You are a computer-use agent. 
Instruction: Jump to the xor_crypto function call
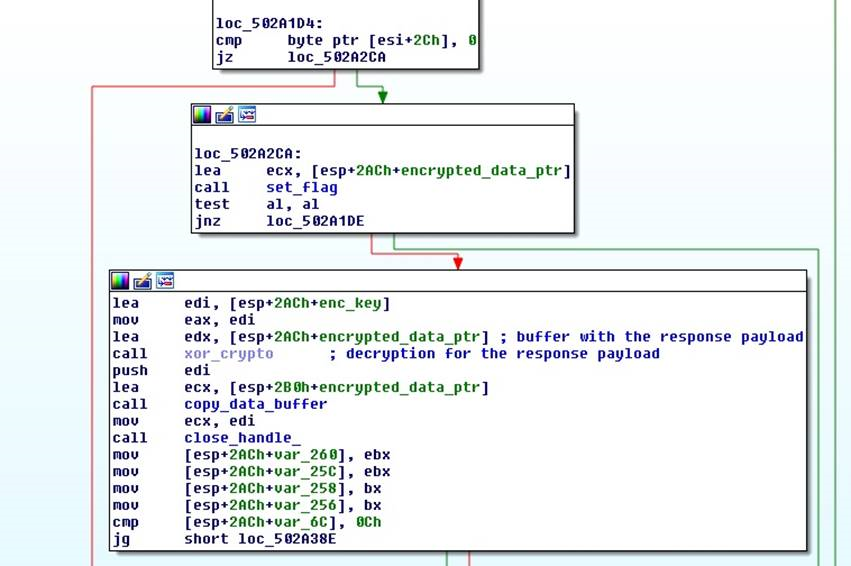pos(228,353)
